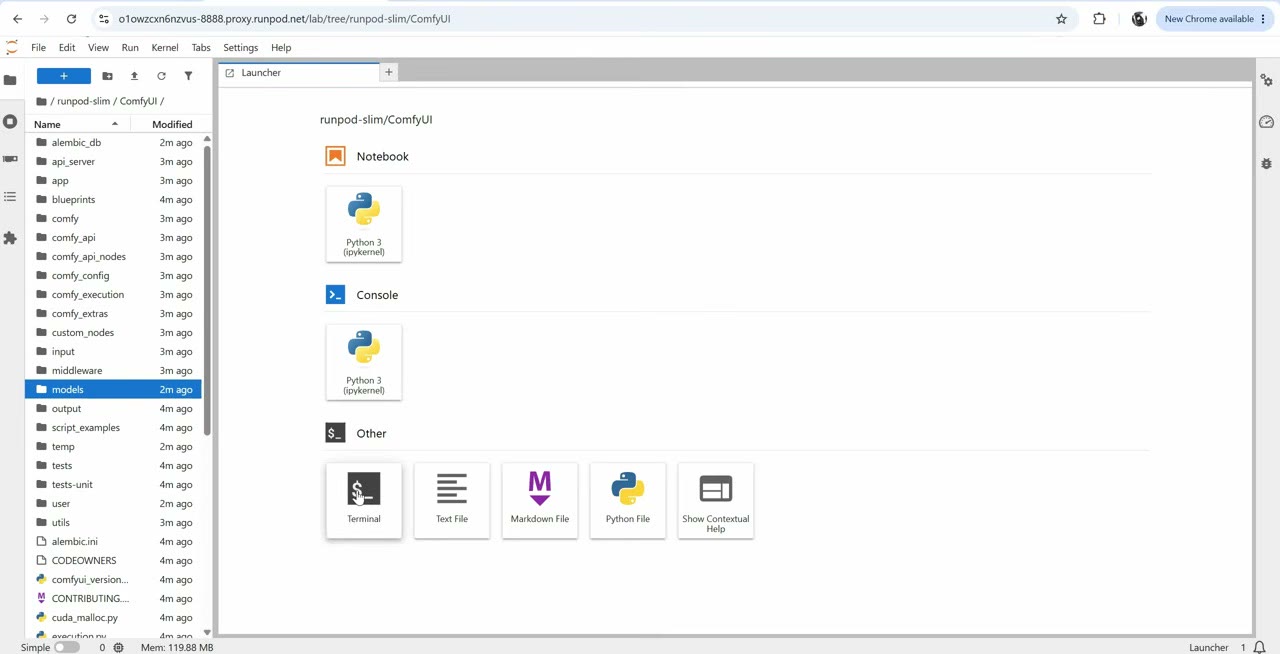Open the Extension Manager sidebar
1280x654 pixels.
tap(10, 238)
